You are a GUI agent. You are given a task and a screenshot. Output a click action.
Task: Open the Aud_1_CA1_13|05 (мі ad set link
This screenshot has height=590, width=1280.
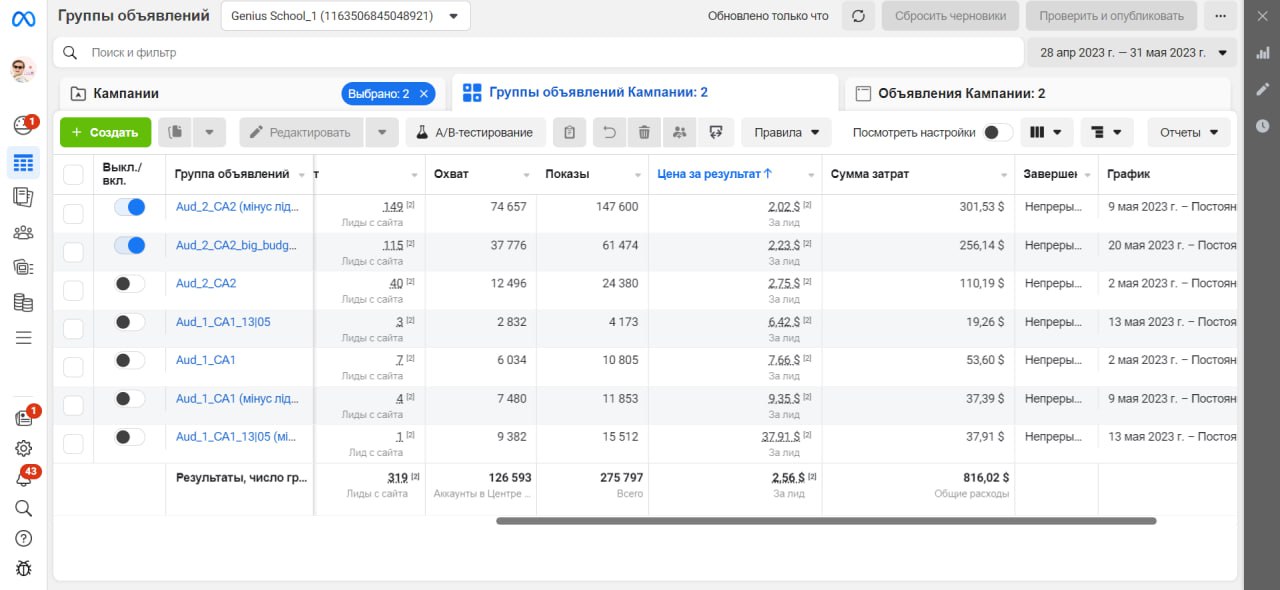236,437
